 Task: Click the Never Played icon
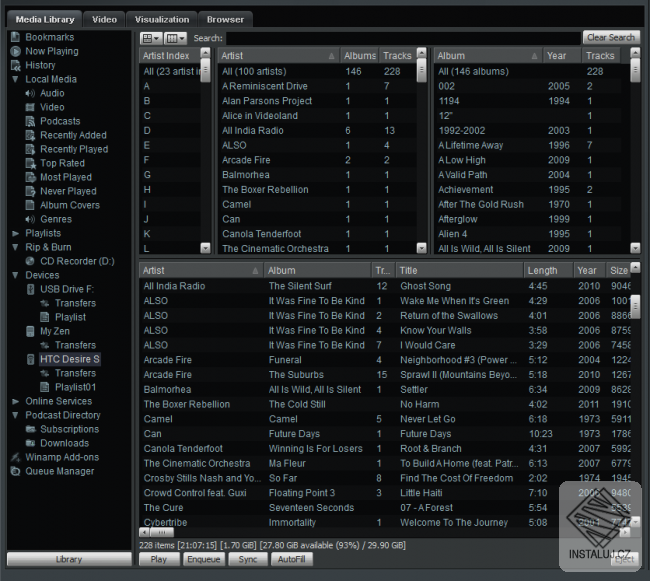[30, 191]
